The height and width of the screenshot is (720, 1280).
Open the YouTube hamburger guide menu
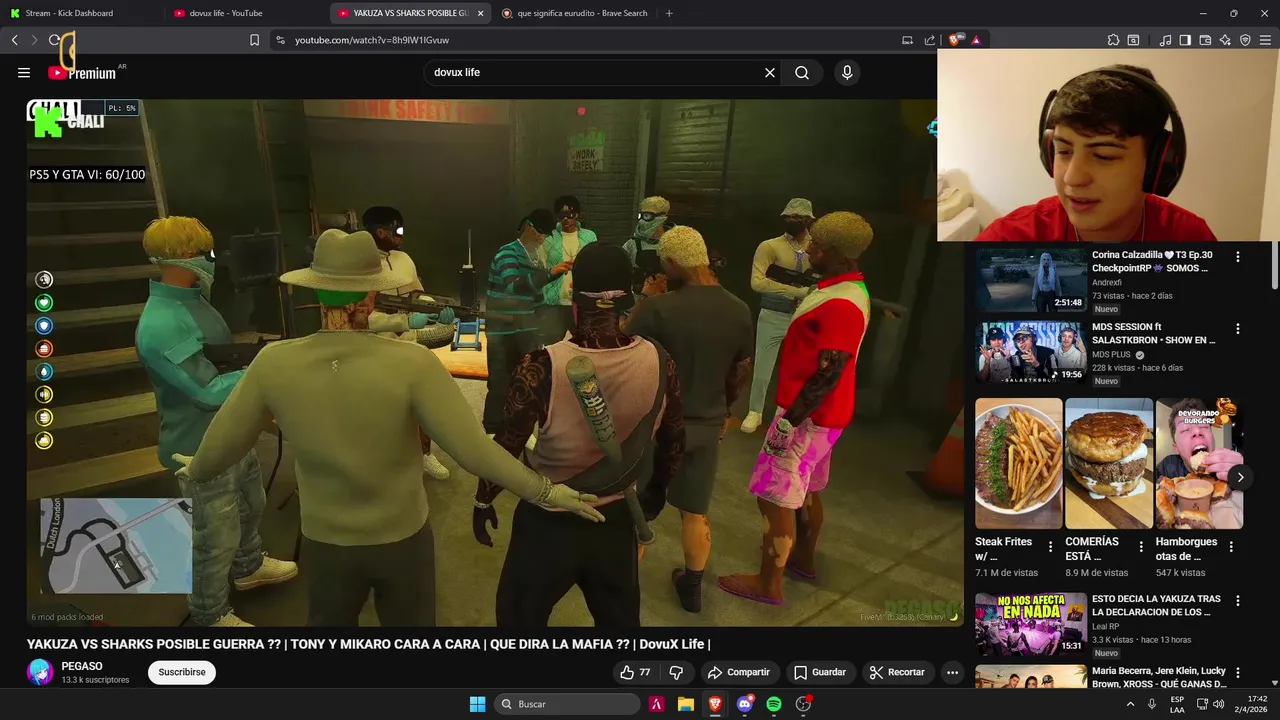(24, 73)
